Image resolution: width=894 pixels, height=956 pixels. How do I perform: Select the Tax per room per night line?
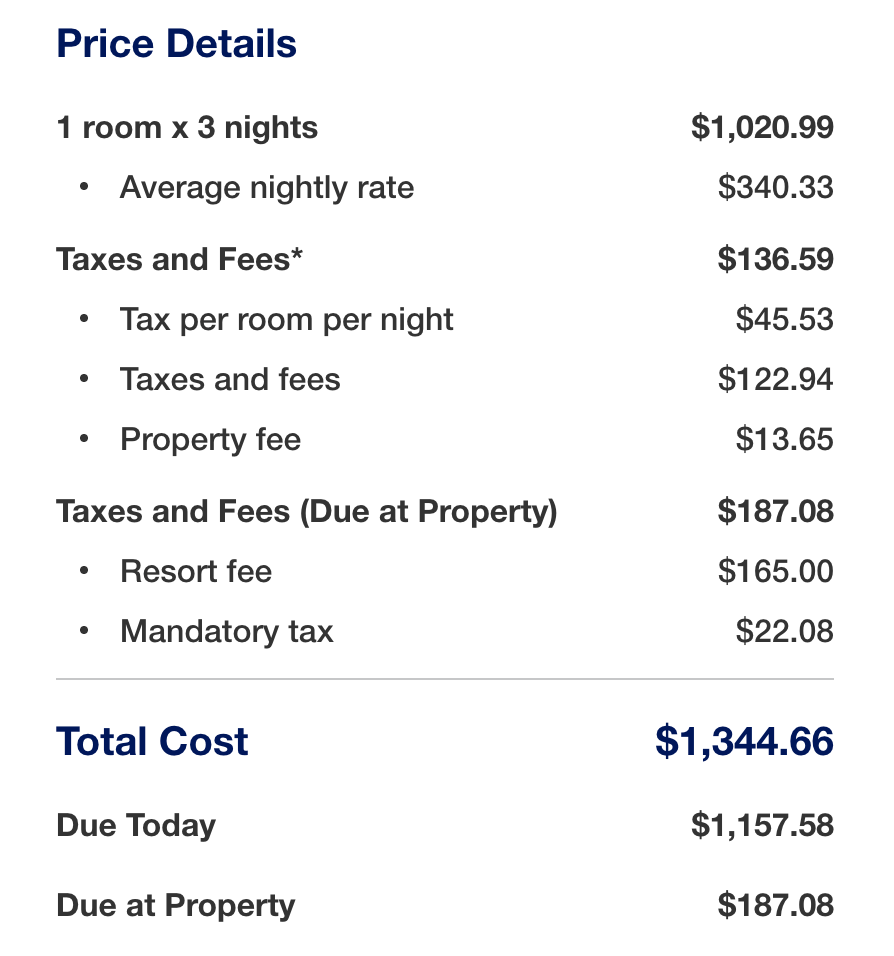286,320
